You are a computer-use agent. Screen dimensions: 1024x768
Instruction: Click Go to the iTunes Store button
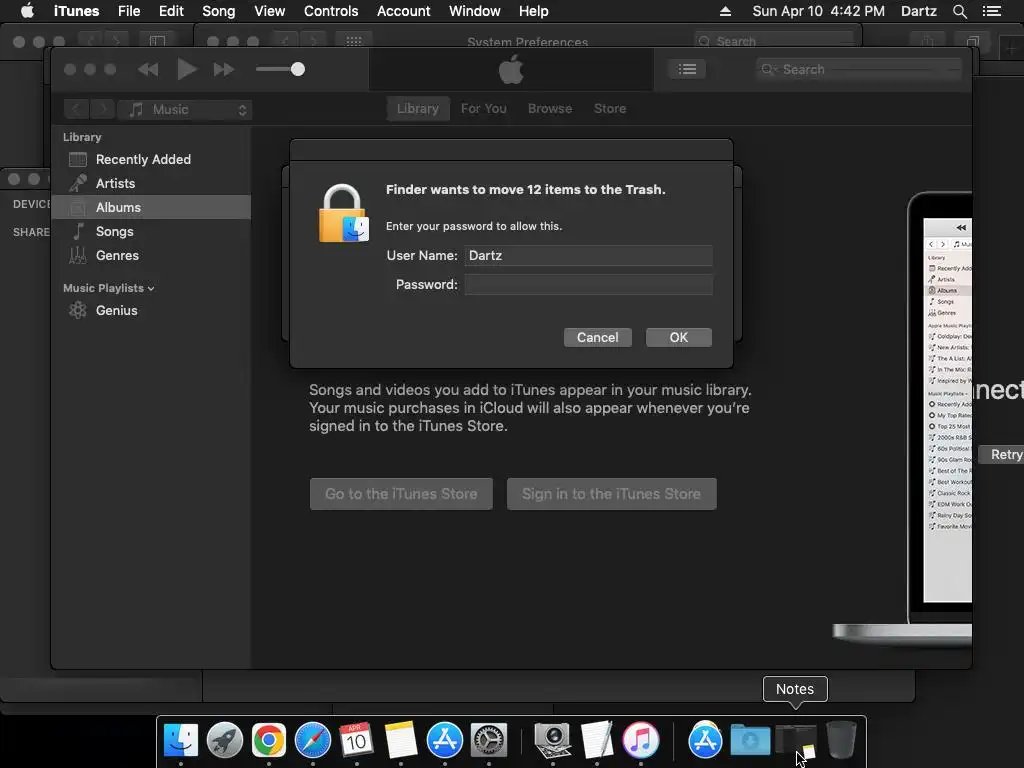(x=401, y=494)
